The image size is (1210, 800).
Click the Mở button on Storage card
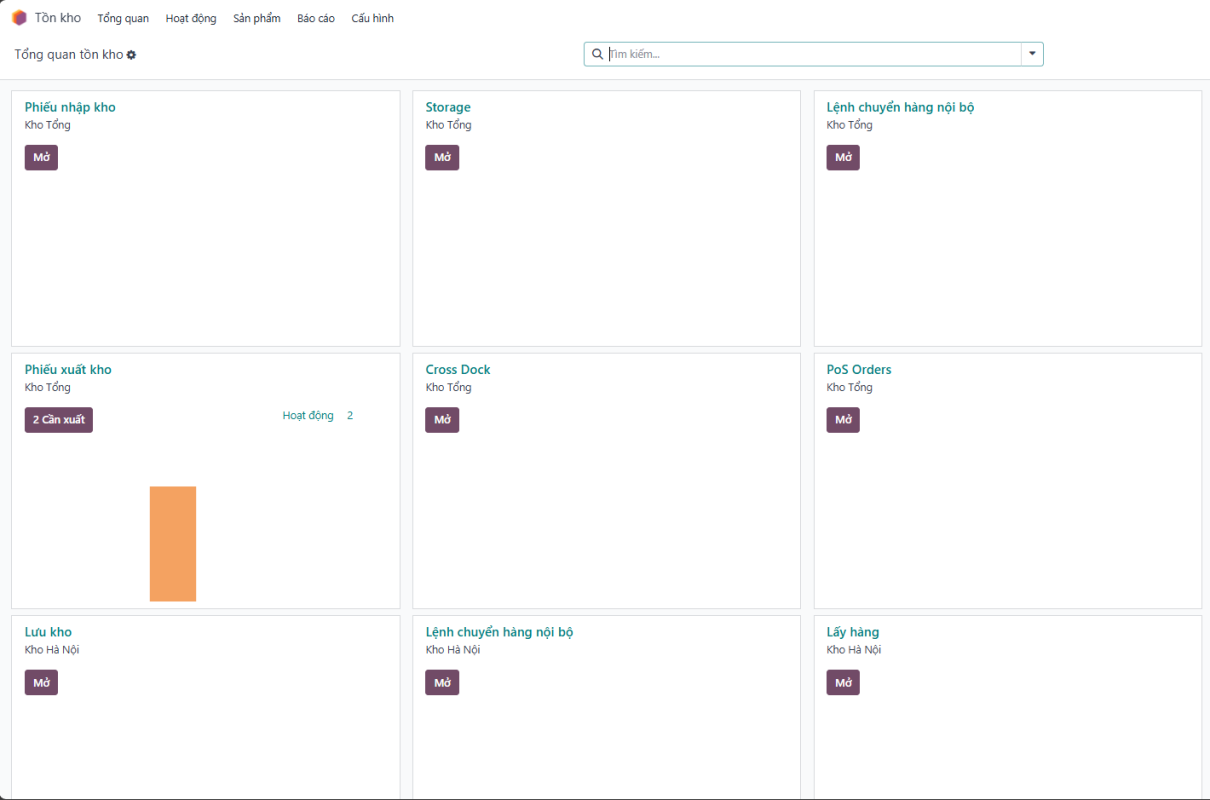(x=442, y=158)
